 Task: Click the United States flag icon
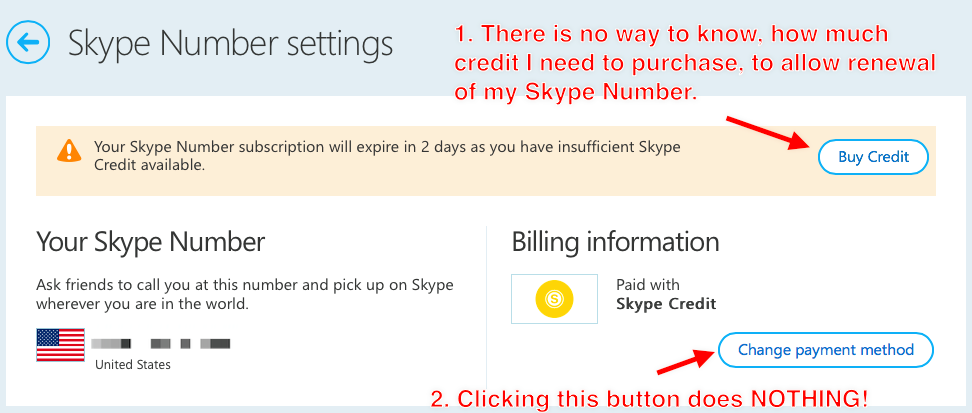pos(61,345)
